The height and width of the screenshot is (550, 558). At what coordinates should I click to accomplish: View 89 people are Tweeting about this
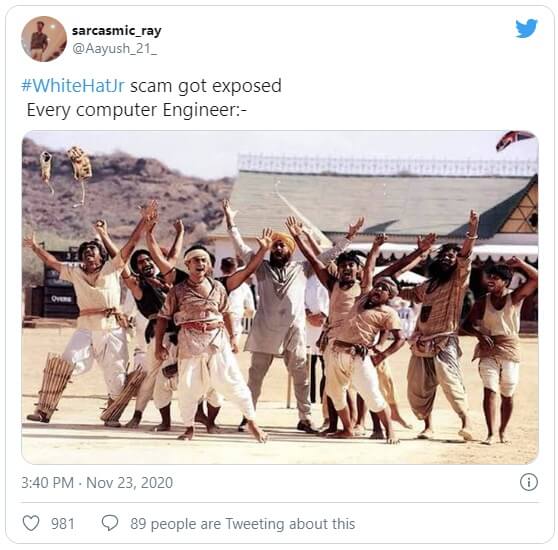point(243,524)
